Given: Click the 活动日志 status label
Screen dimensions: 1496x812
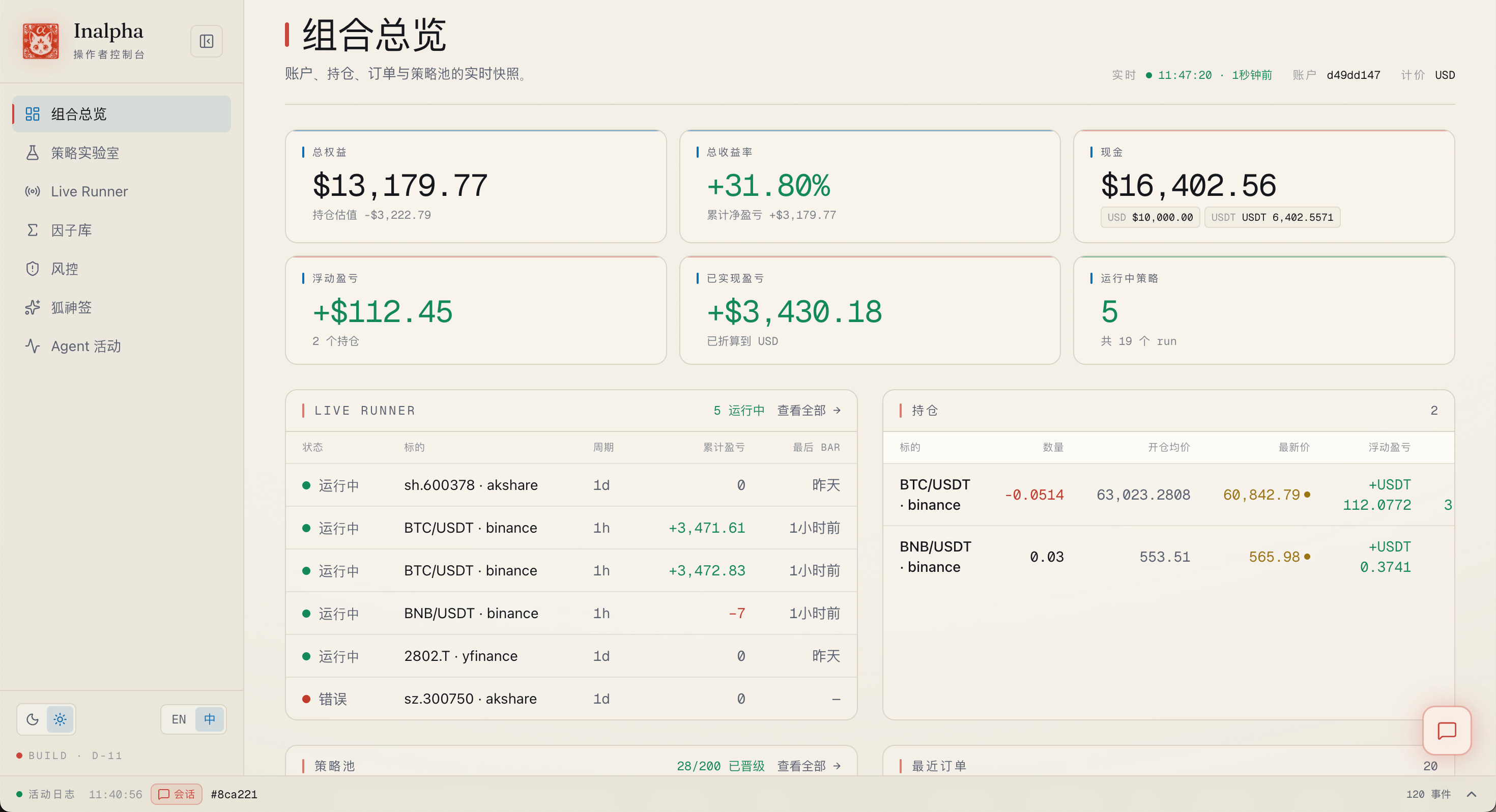Looking at the screenshot, I should (x=52, y=794).
